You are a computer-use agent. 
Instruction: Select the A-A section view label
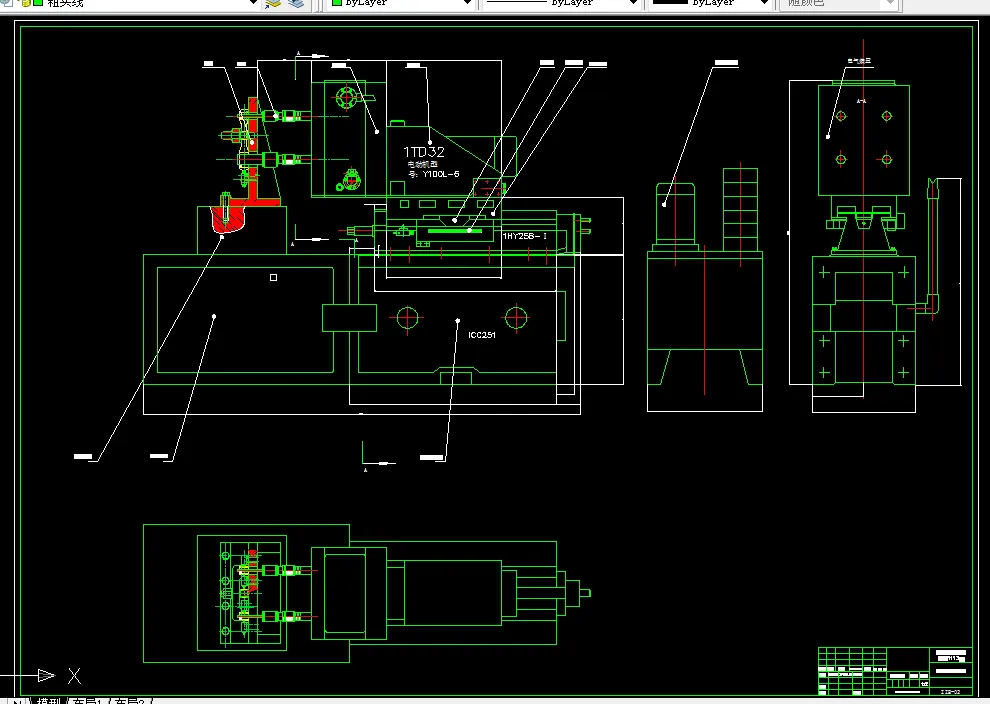coord(861,101)
